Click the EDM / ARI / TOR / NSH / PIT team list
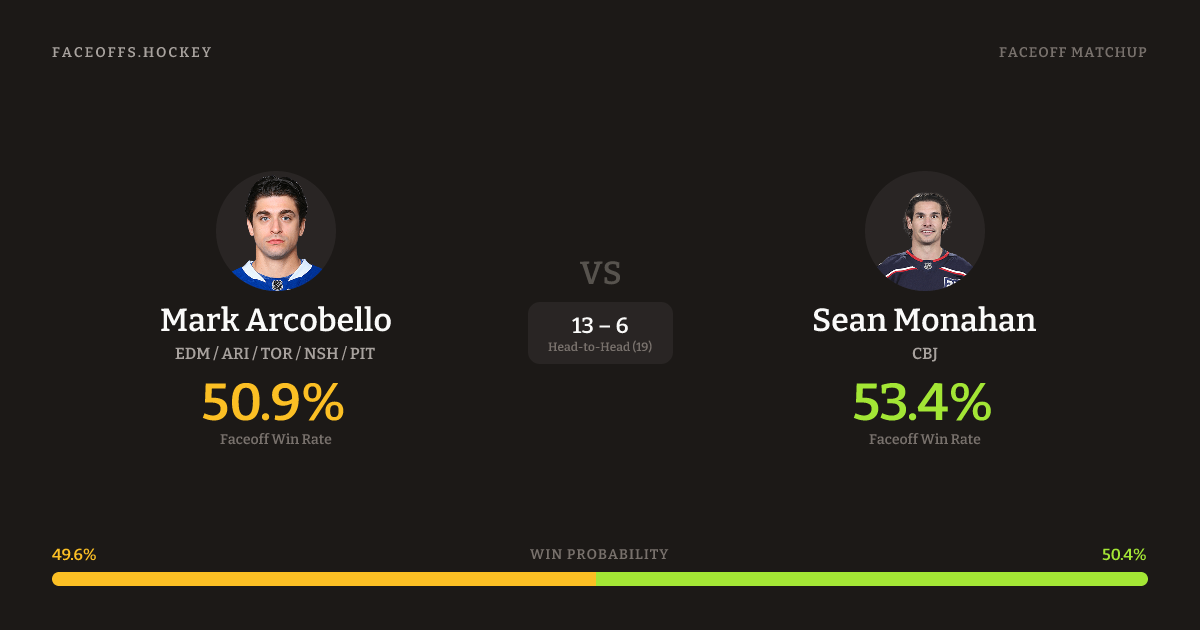Image resolution: width=1200 pixels, height=630 pixels. pyautogui.click(x=276, y=353)
